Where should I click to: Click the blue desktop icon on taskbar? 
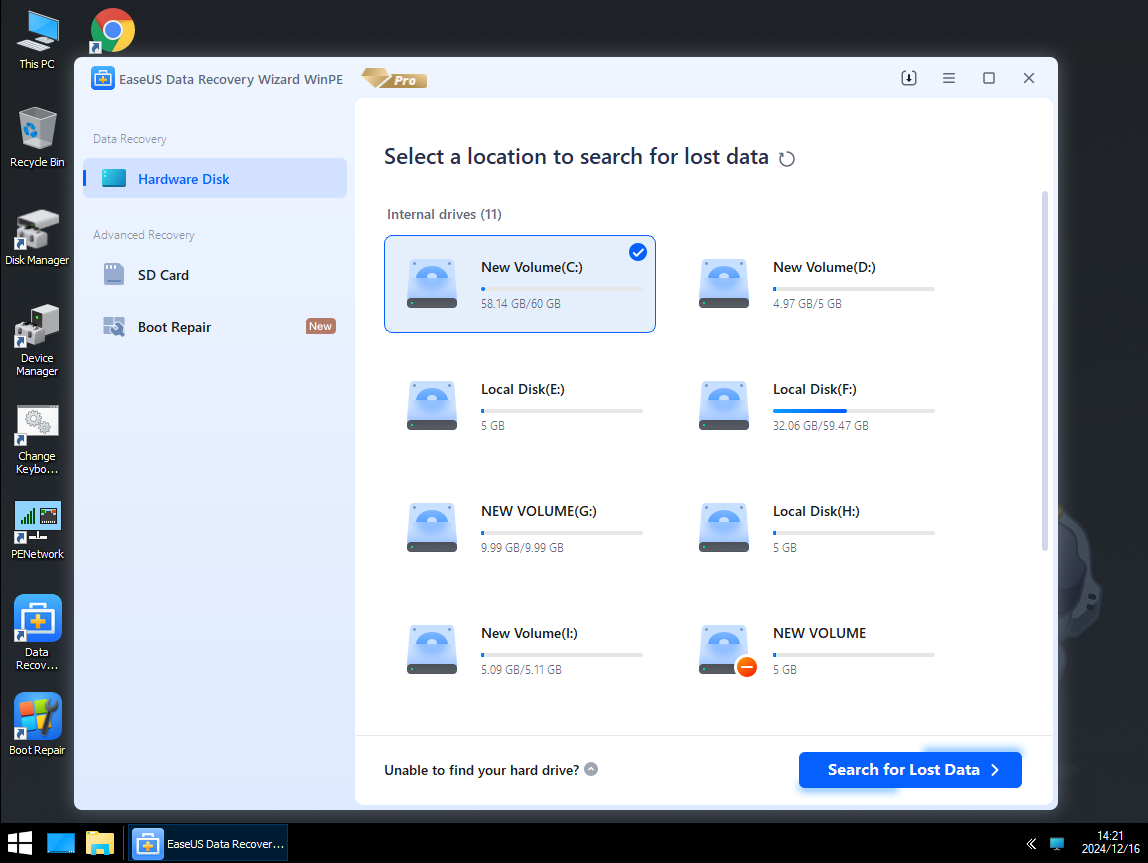click(x=61, y=843)
